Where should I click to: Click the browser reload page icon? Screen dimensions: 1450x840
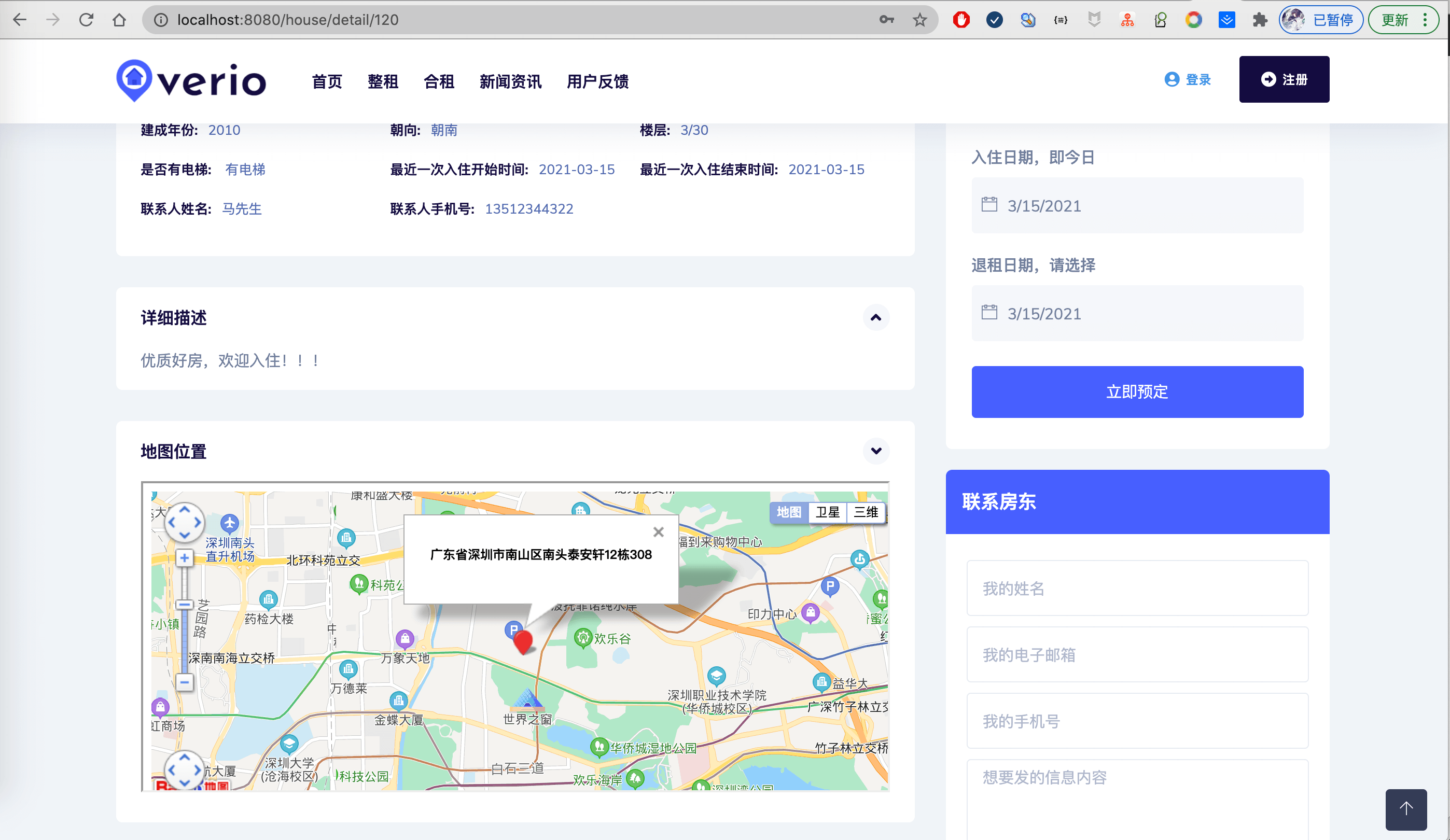coord(86,20)
